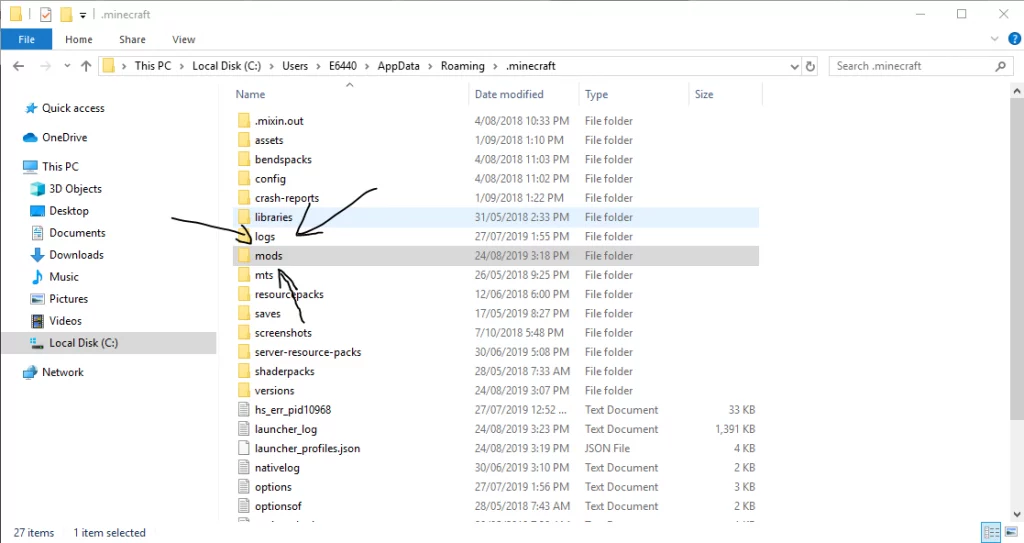Switch to the View ribbon tab

(184, 39)
